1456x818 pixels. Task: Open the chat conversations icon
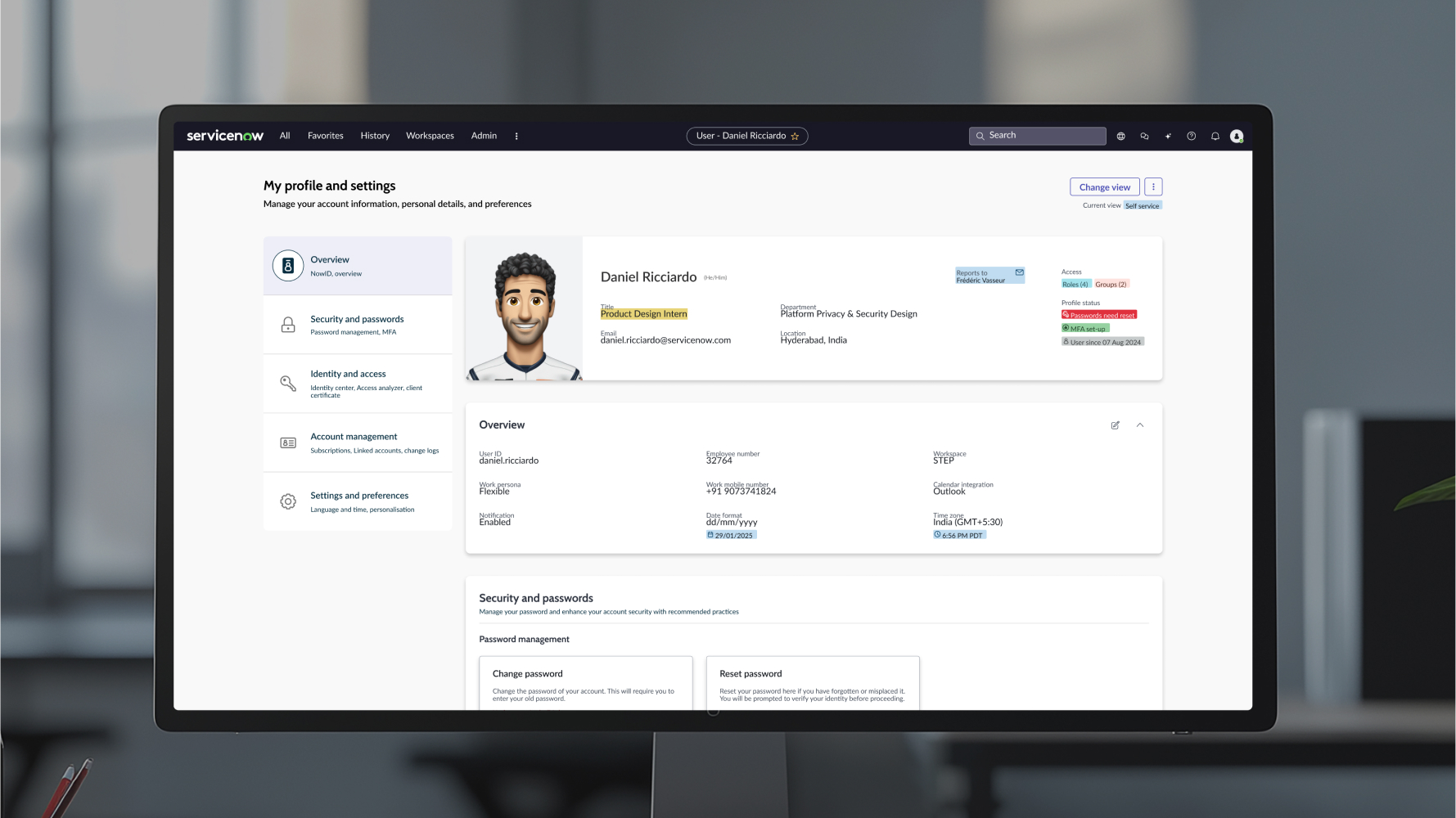(1144, 137)
